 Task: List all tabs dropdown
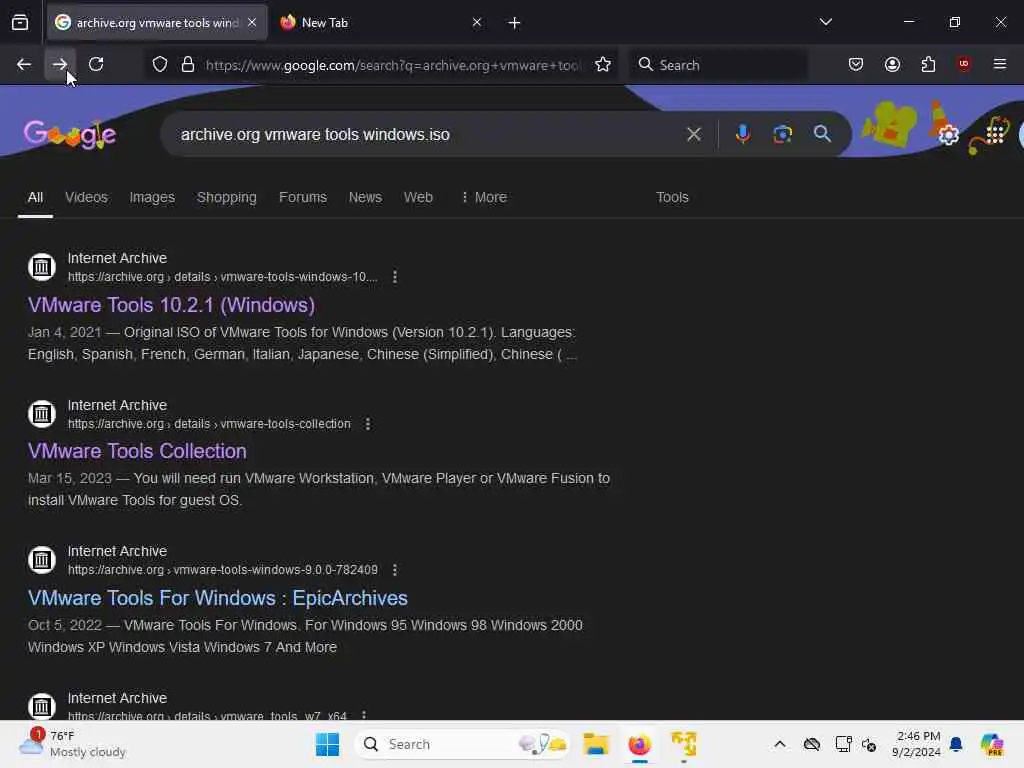[x=825, y=22]
